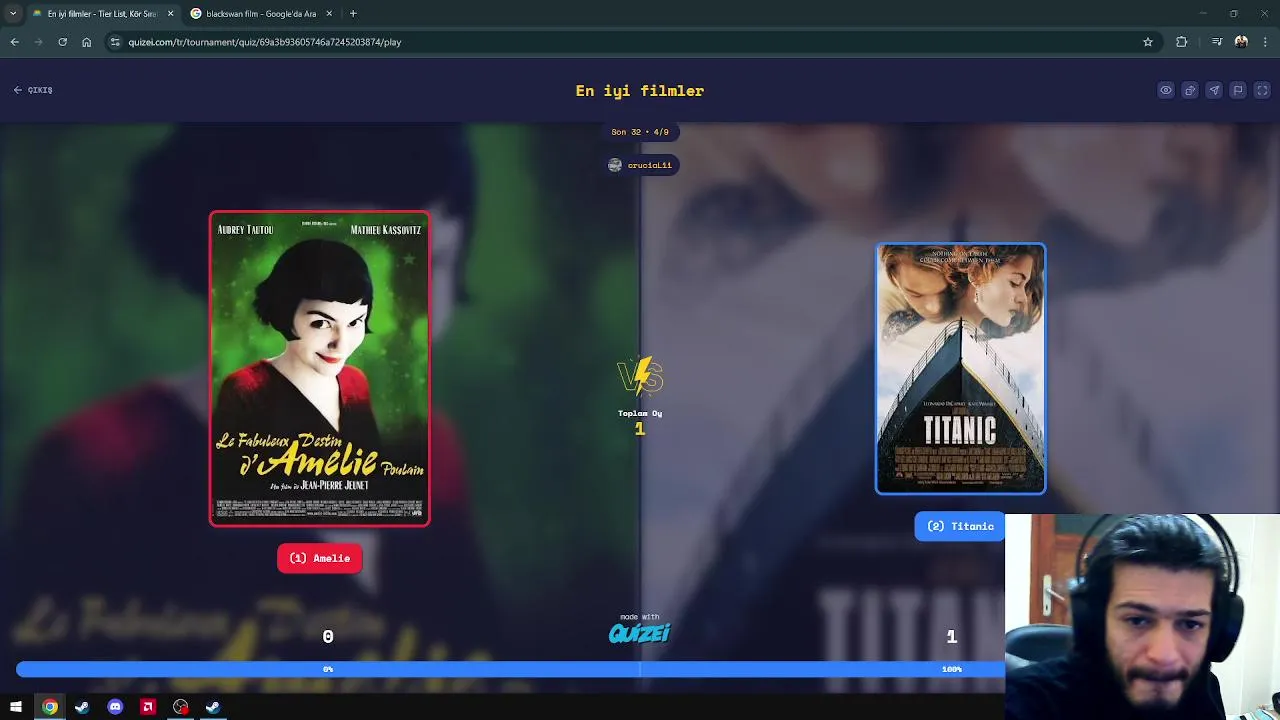Vote for the (1) Amelie button
The width and height of the screenshot is (1280, 720).
pyautogui.click(x=320, y=558)
